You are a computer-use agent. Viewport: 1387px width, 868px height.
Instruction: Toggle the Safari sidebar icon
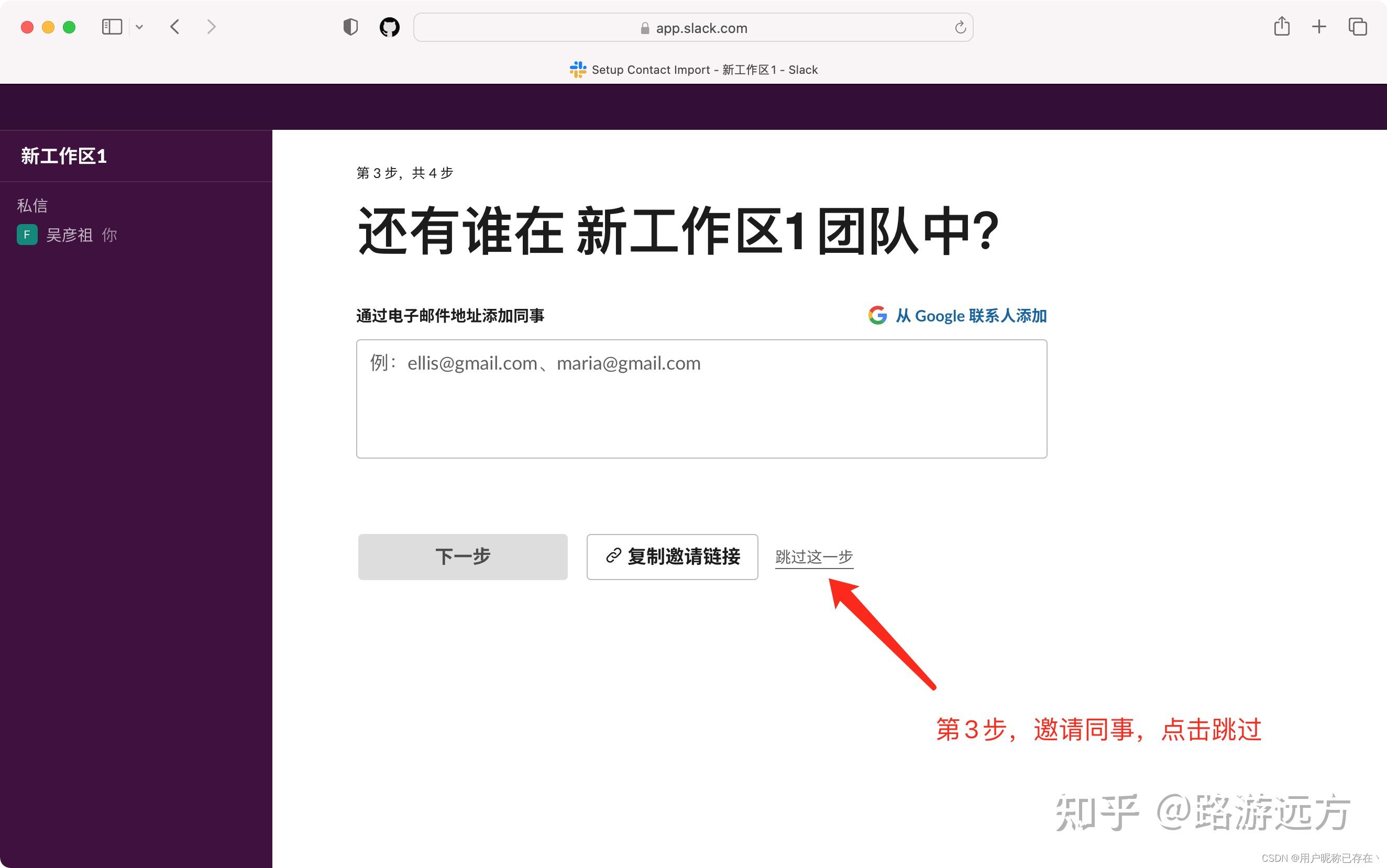(113, 26)
